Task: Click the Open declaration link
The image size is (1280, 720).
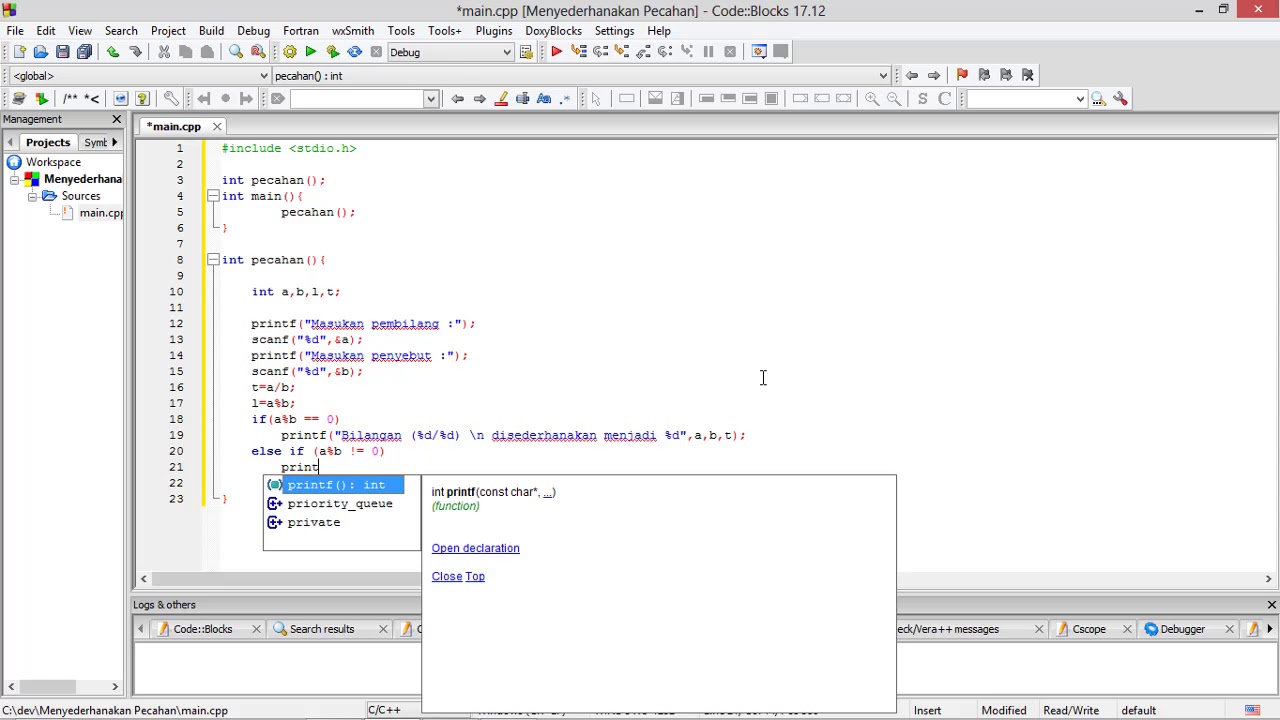Action: click(475, 548)
